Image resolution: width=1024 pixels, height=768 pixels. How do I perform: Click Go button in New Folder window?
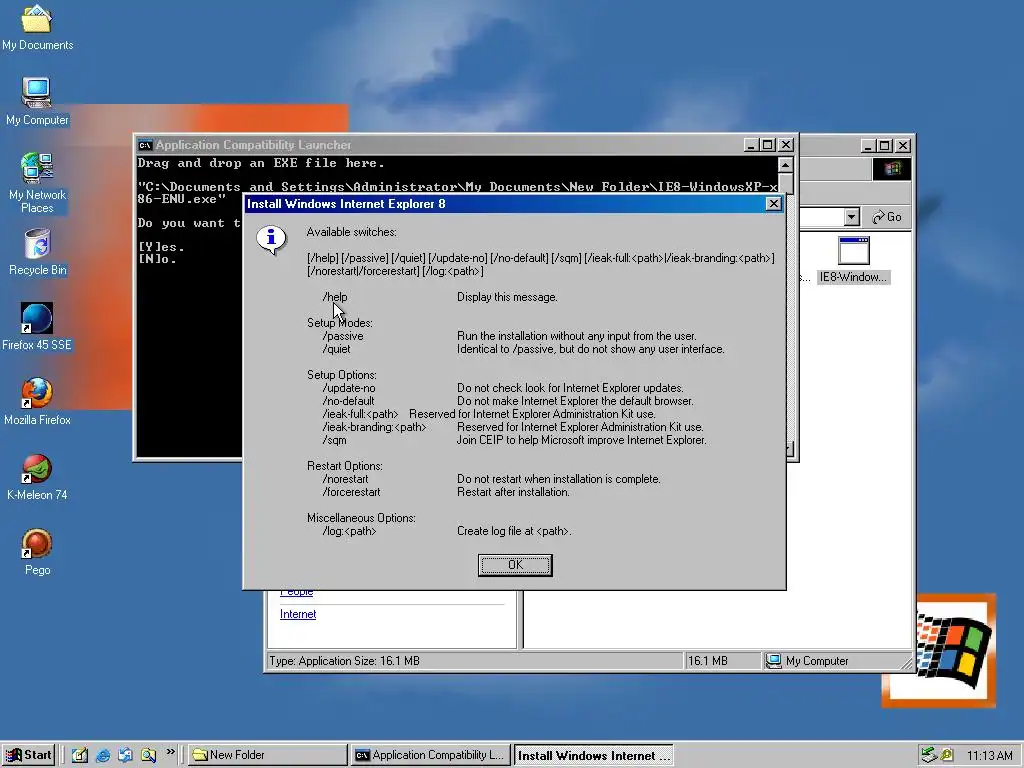click(x=887, y=217)
